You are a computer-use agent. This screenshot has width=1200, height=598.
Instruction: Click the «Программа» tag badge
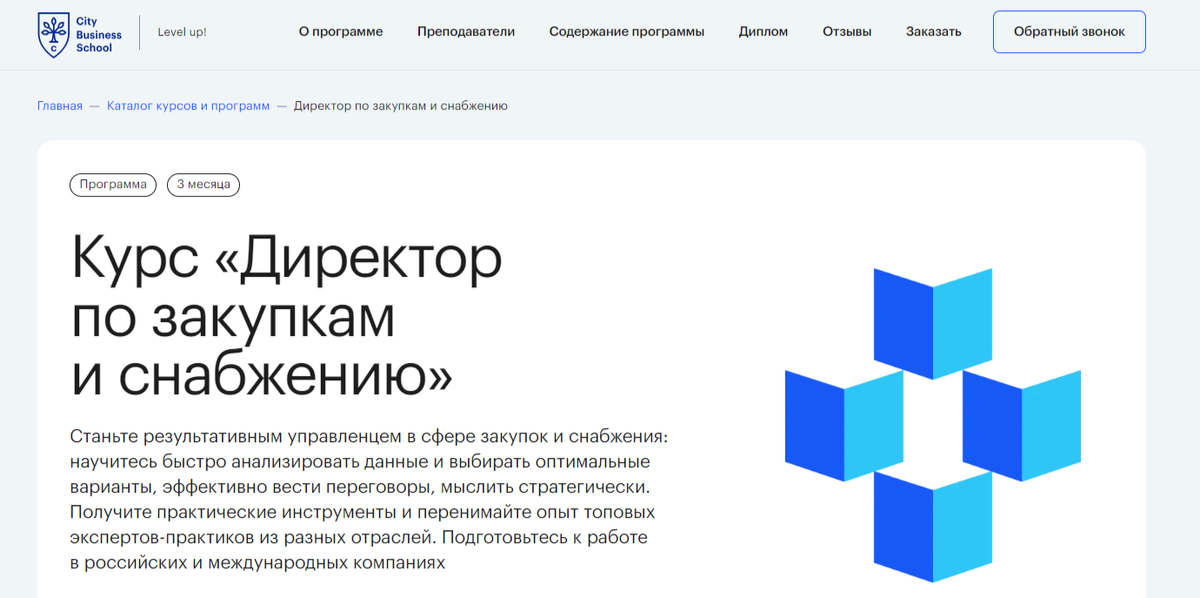(113, 184)
